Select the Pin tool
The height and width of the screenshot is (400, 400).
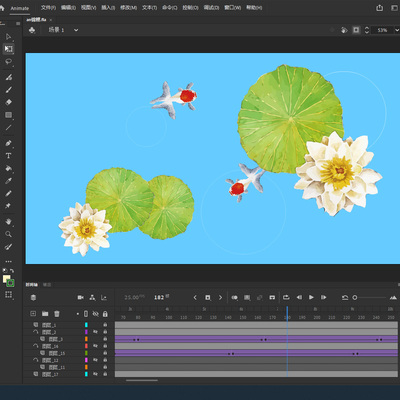pos(9,206)
